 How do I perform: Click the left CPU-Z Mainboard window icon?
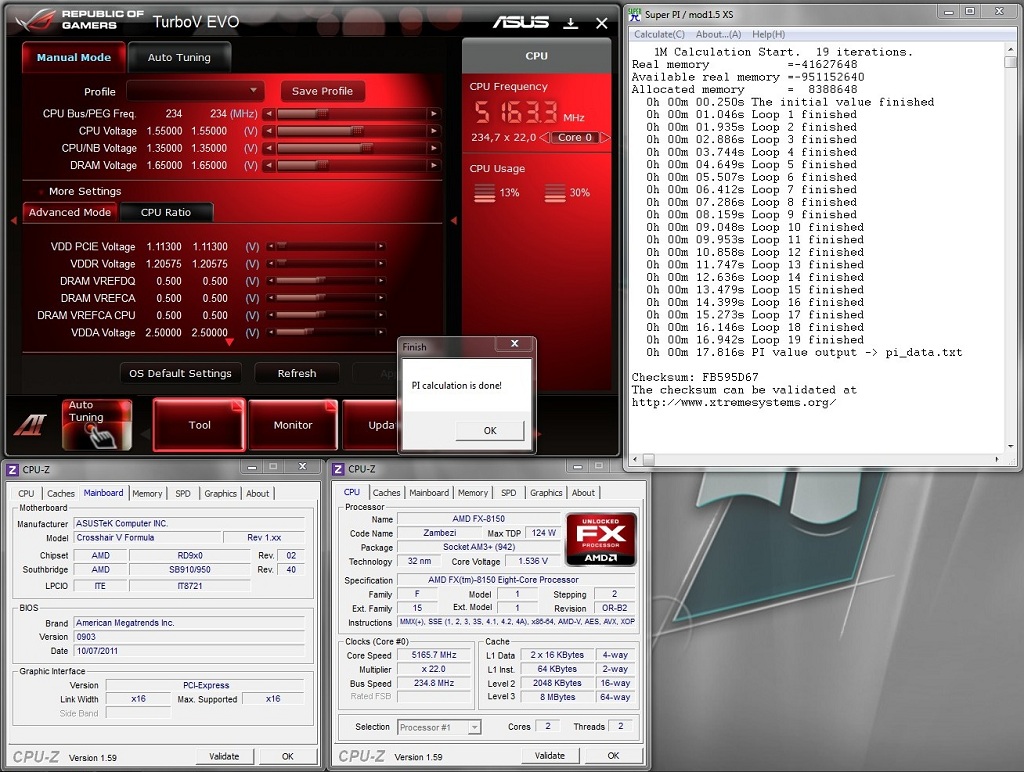pyautogui.click(x=12, y=469)
